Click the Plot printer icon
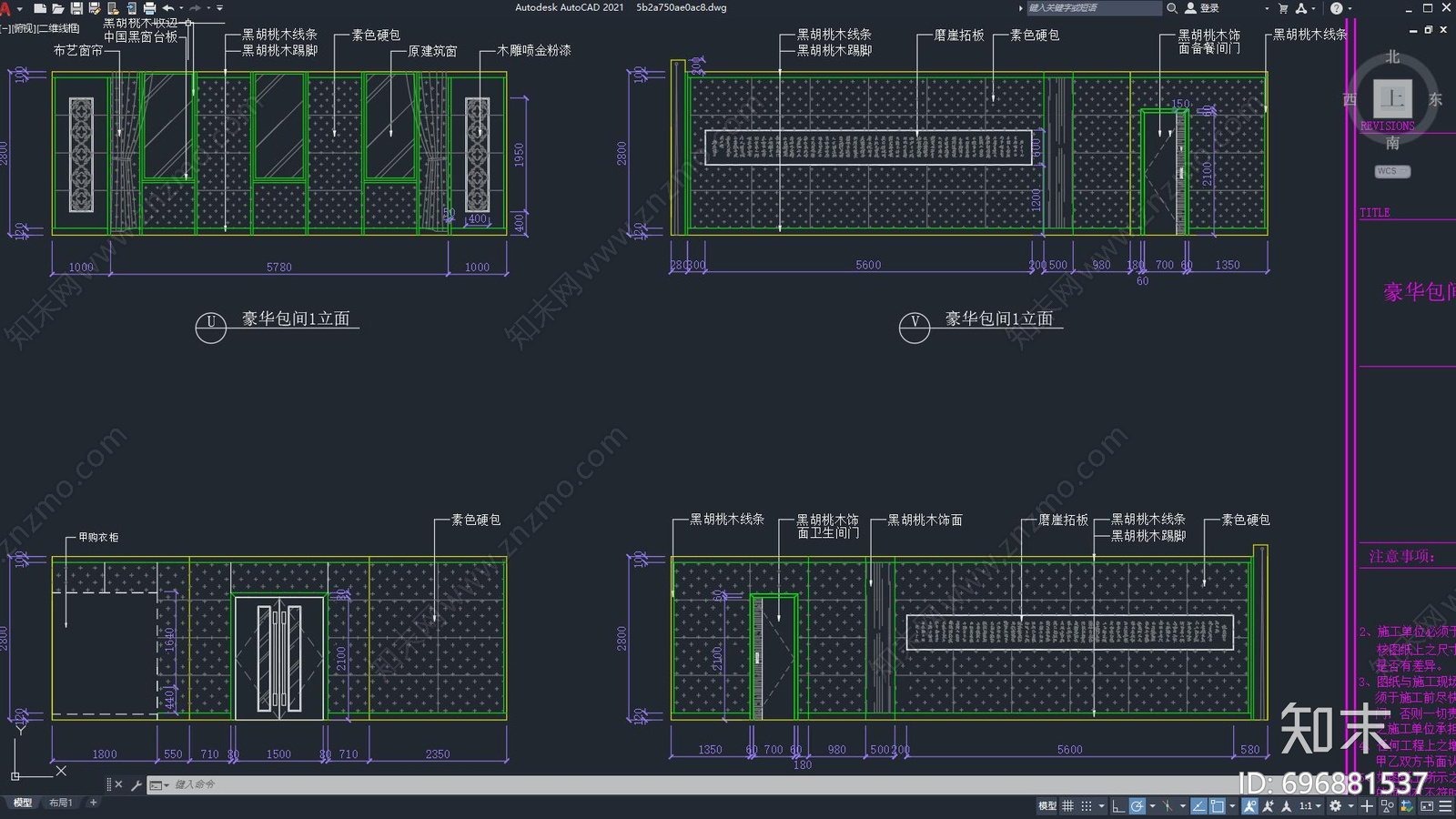Viewport: 1456px width, 819px height. [149, 8]
